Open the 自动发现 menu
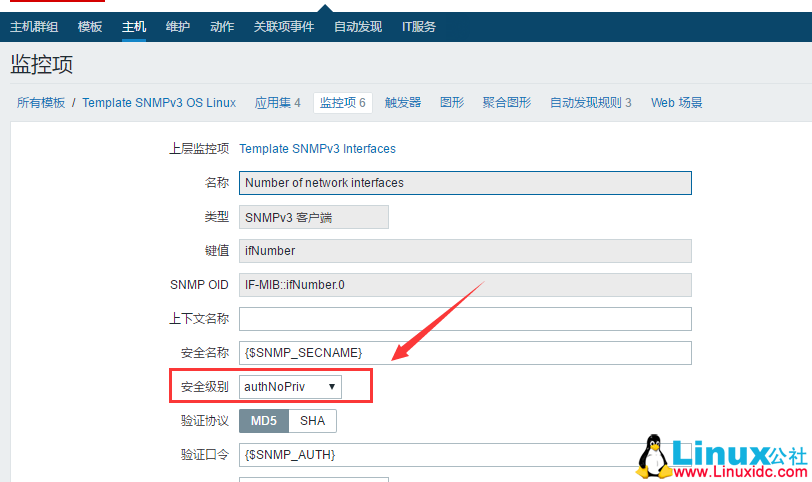 pos(358,27)
